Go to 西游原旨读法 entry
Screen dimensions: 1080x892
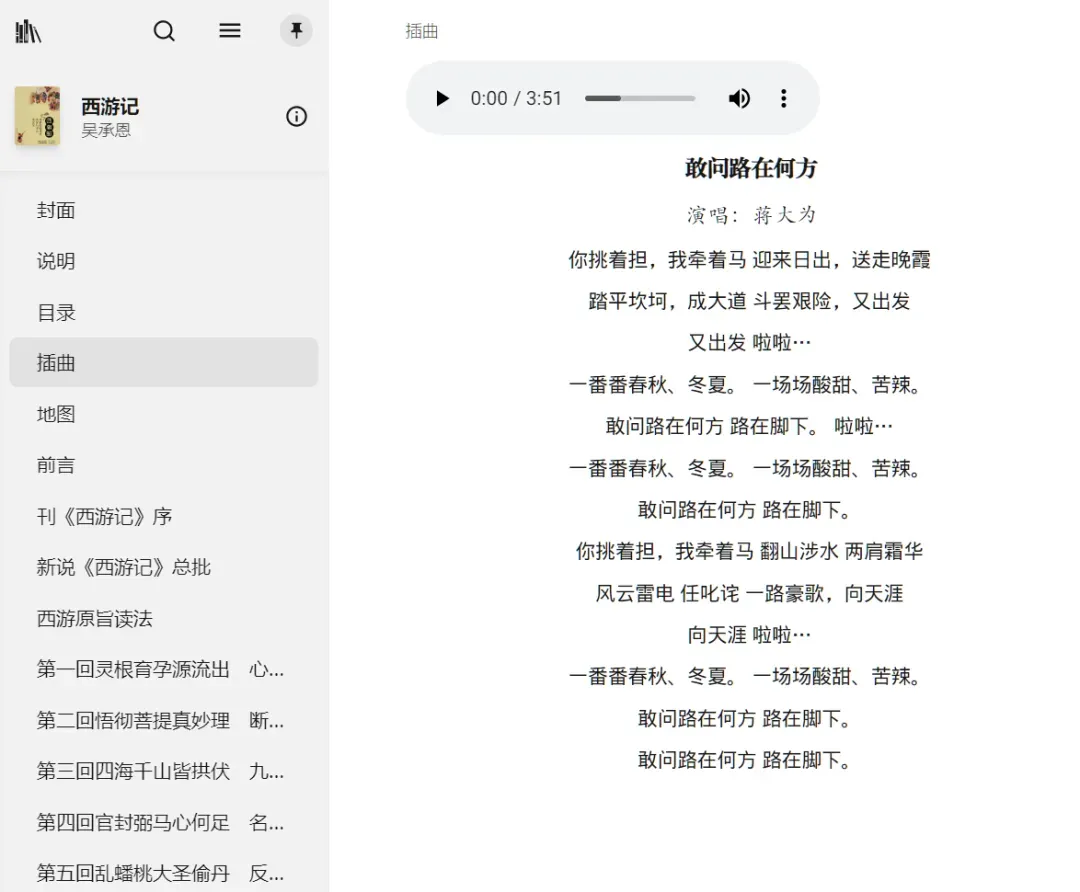click(x=164, y=618)
